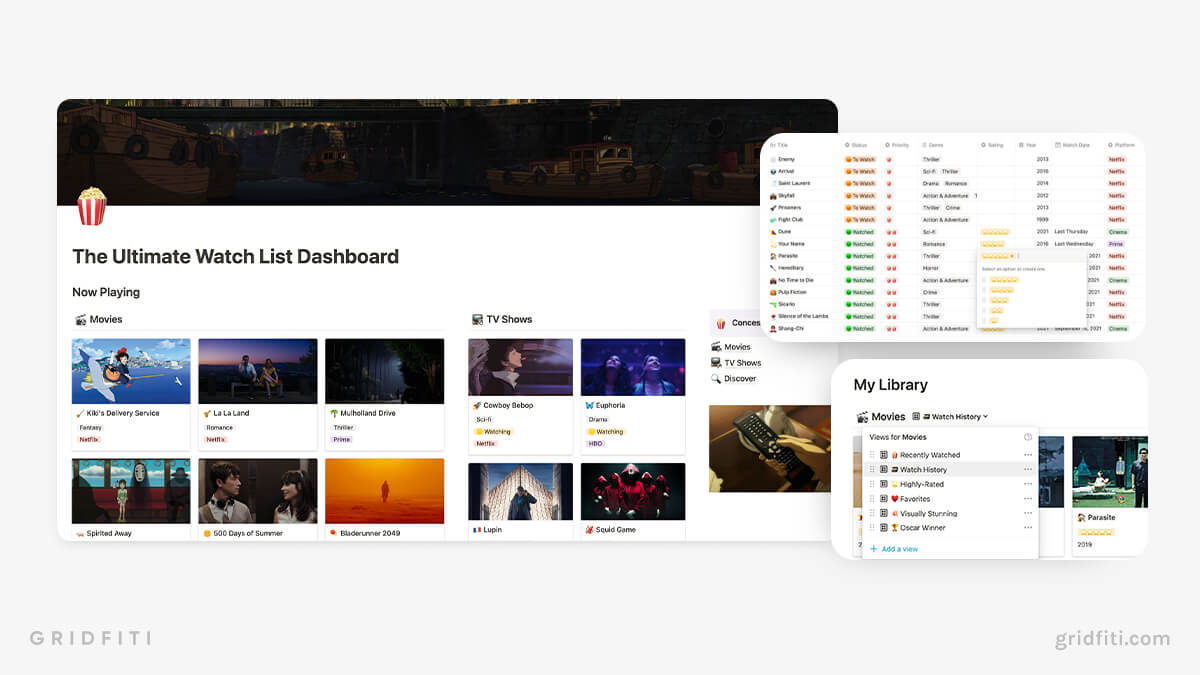Click the Status property icon in table header

[x=847, y=145]
